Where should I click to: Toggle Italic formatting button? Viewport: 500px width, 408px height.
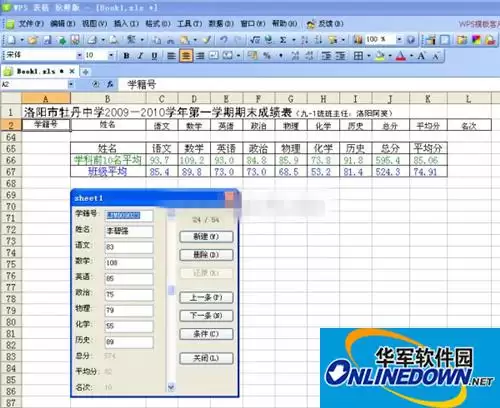(140, 56)
